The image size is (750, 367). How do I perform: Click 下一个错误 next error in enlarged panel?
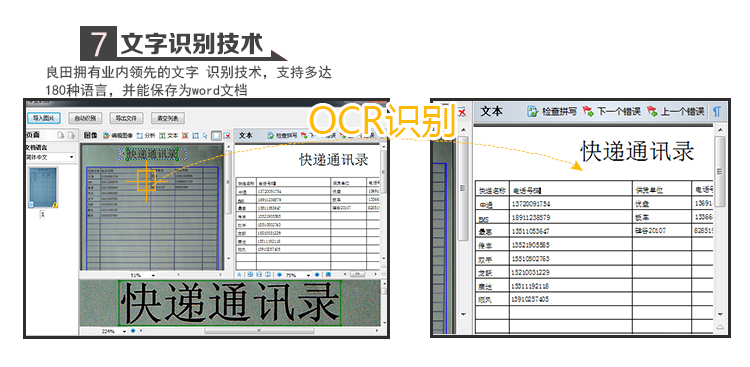(612, 111)
